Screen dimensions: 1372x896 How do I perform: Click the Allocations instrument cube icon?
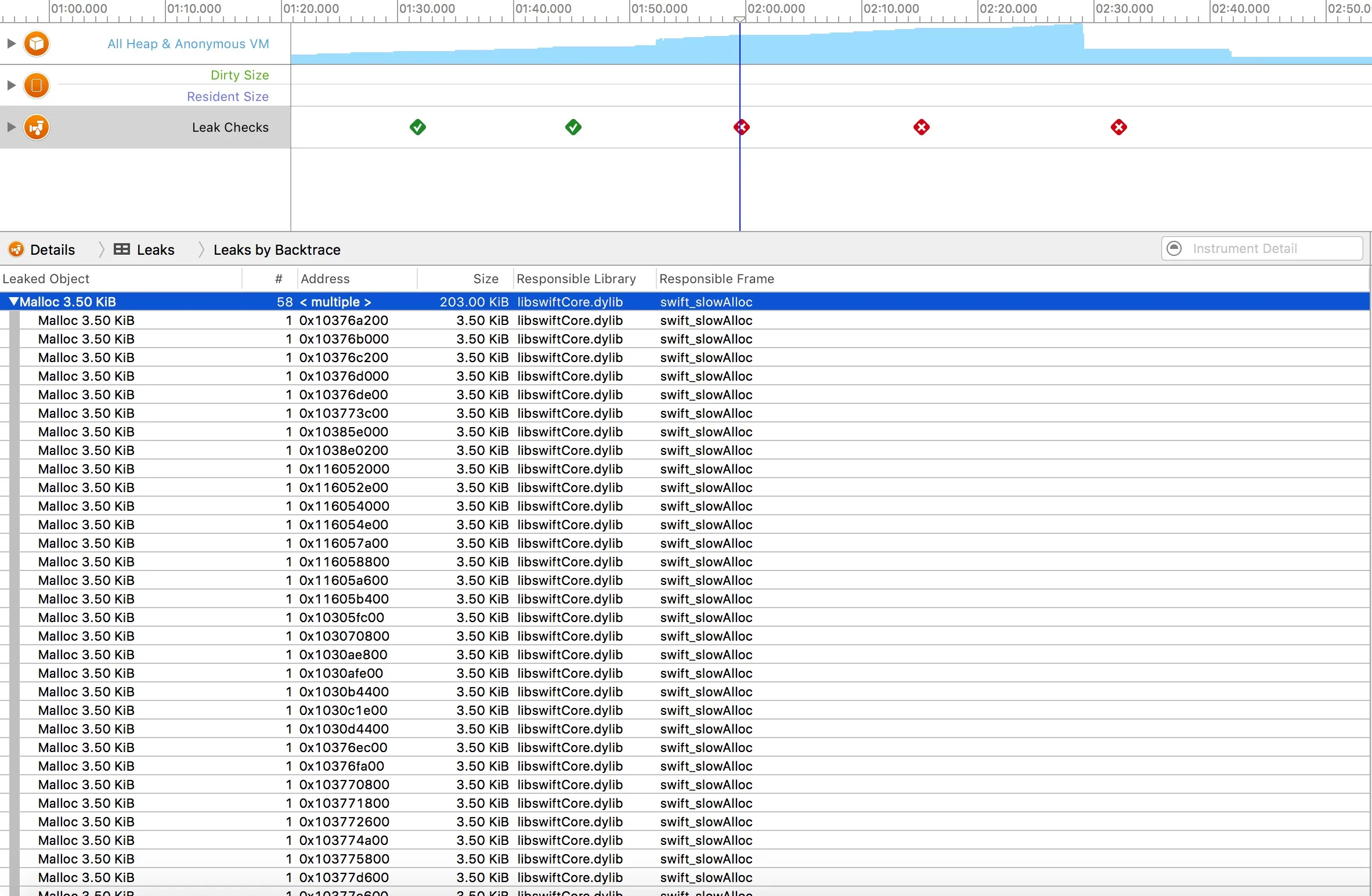(x=37, y=44)
